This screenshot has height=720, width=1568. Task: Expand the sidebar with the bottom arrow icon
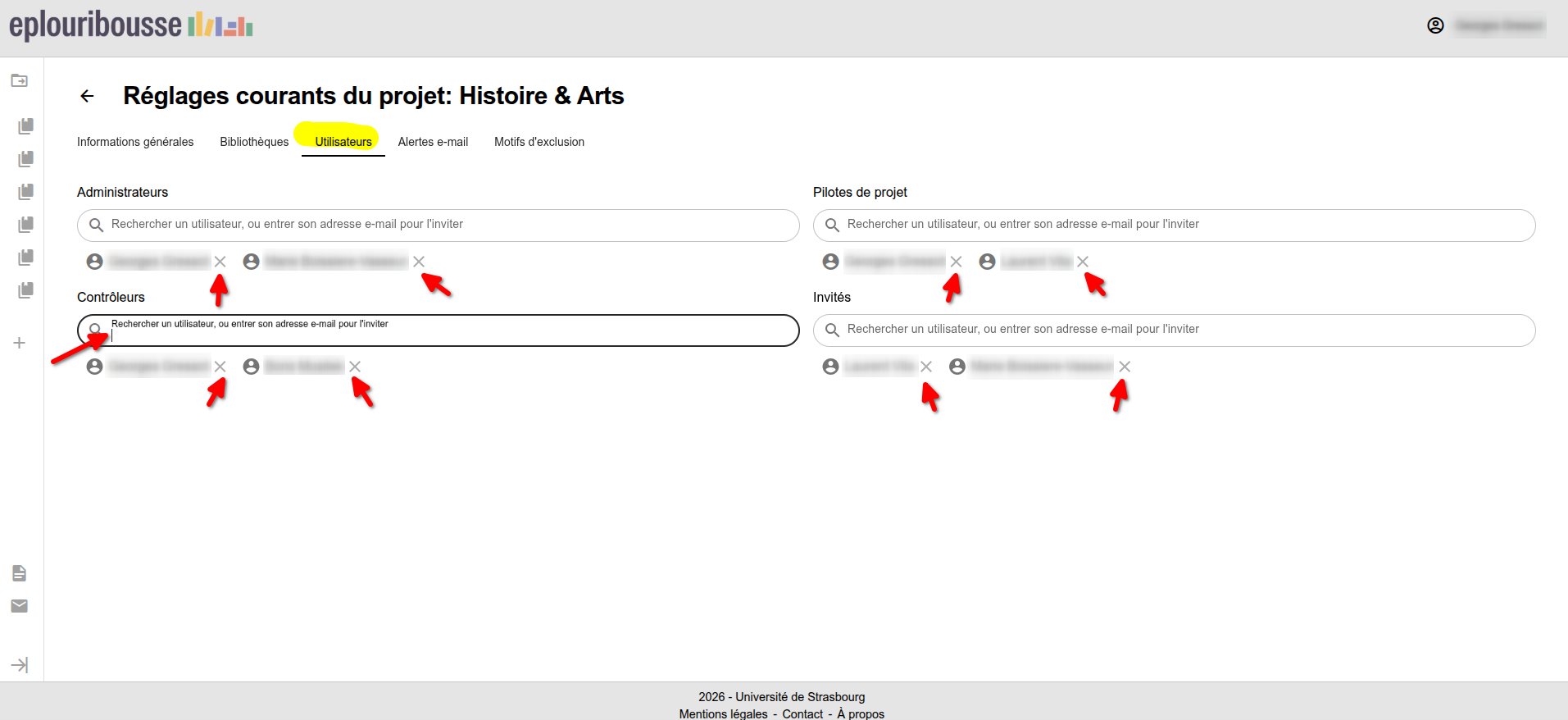pyautogui.click(x=20, y=665)
